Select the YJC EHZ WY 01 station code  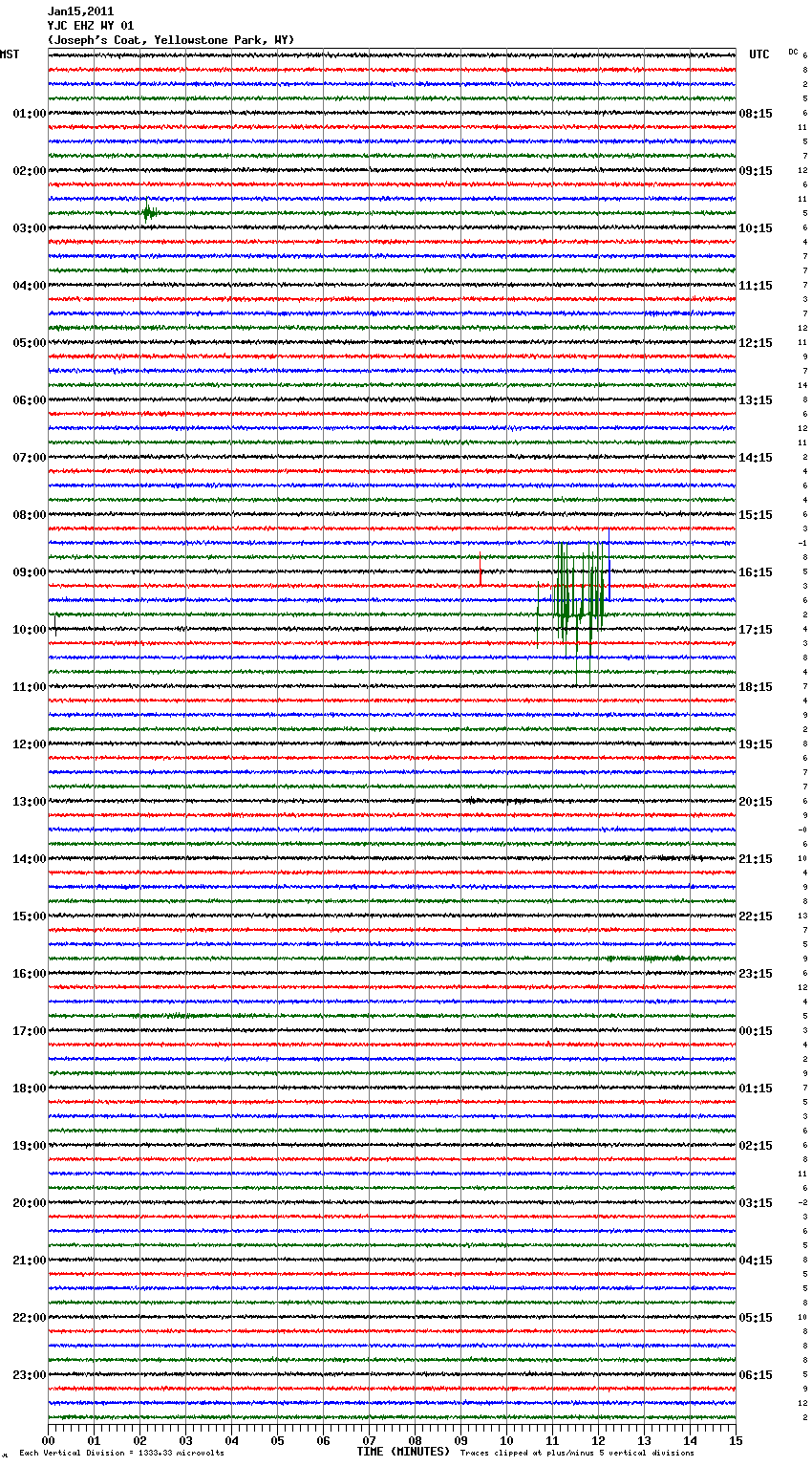[91, 26]
